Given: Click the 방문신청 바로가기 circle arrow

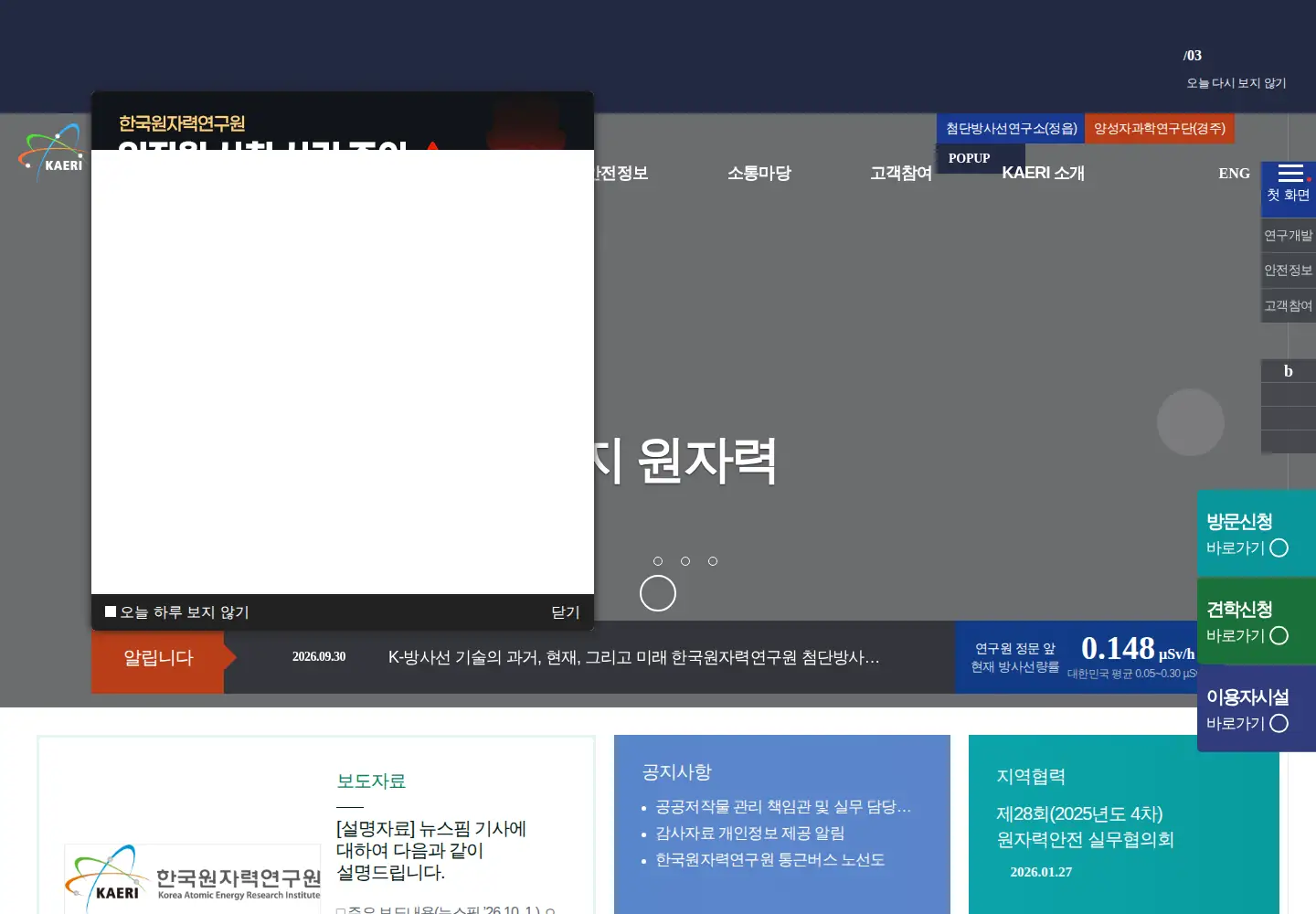Looking at the screenshot, I should [1279, 547].
